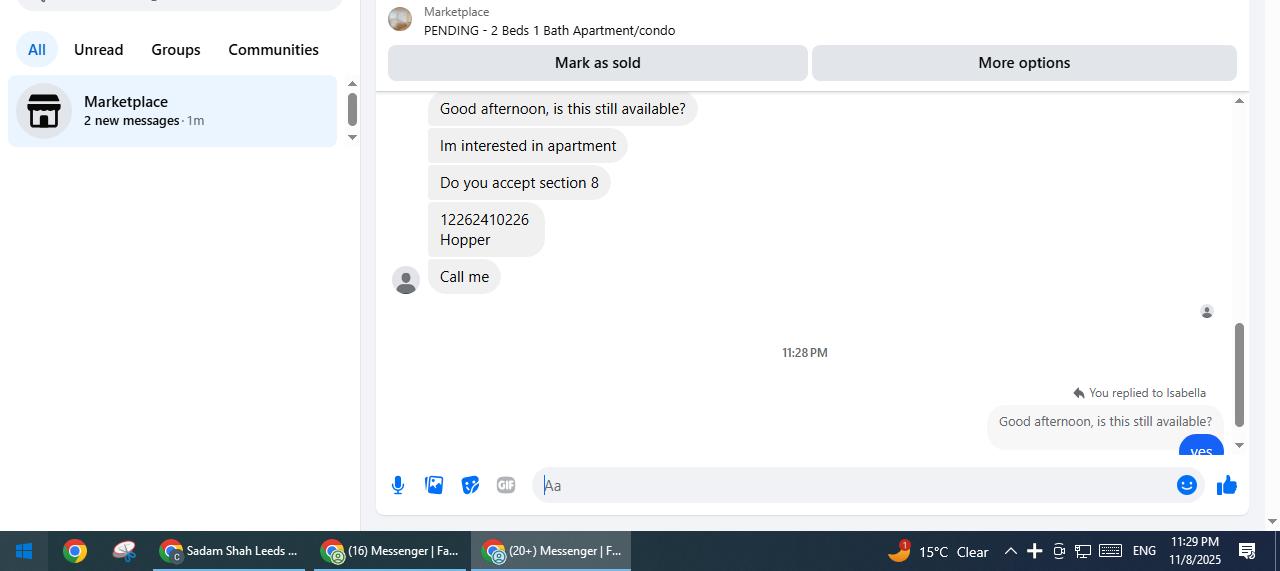Click the chat messages scroll-up arrow
The height and width of the screenshot is (571, 1280).
[1240, 101]
